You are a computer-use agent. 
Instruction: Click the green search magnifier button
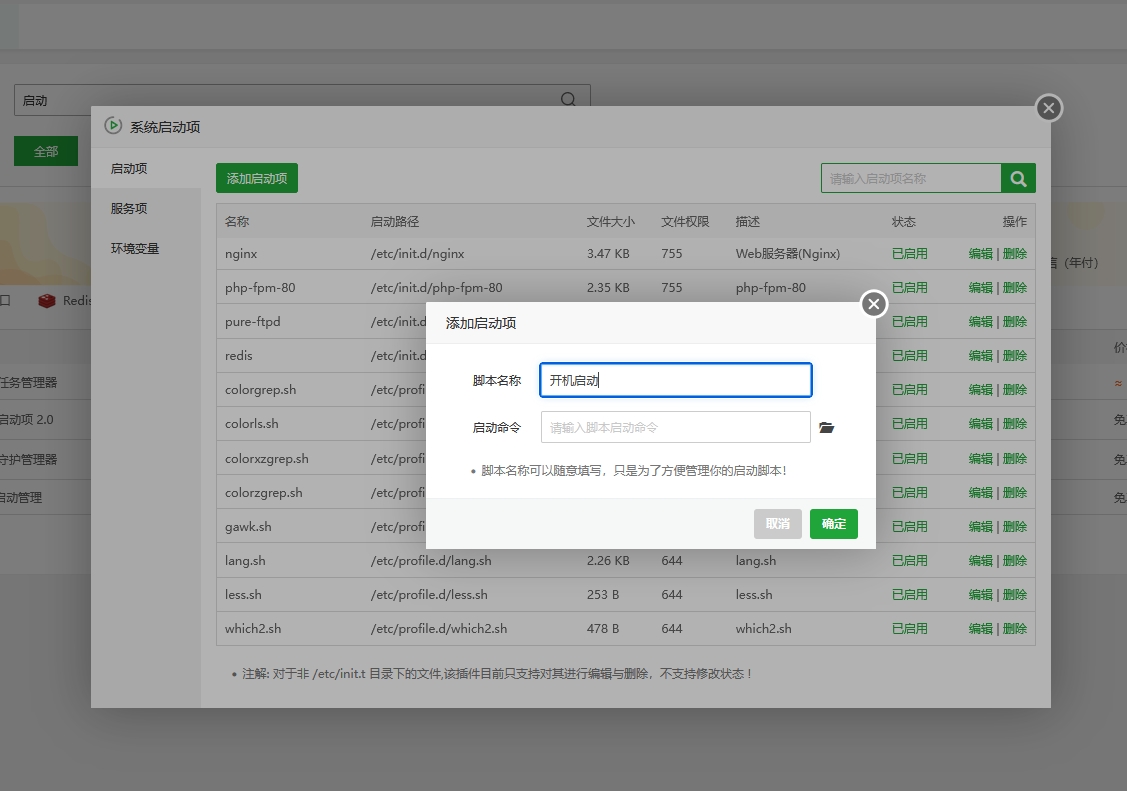coord(1018,178)
